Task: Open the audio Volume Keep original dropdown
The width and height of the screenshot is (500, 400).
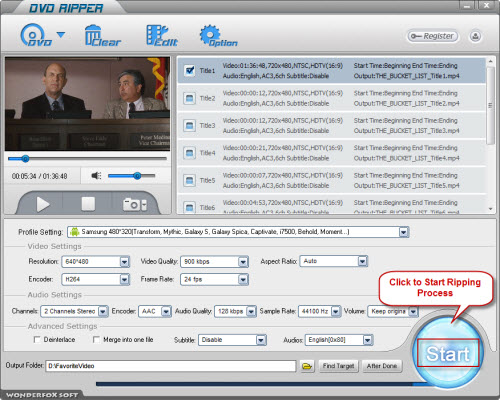Action: pos(413,311)
